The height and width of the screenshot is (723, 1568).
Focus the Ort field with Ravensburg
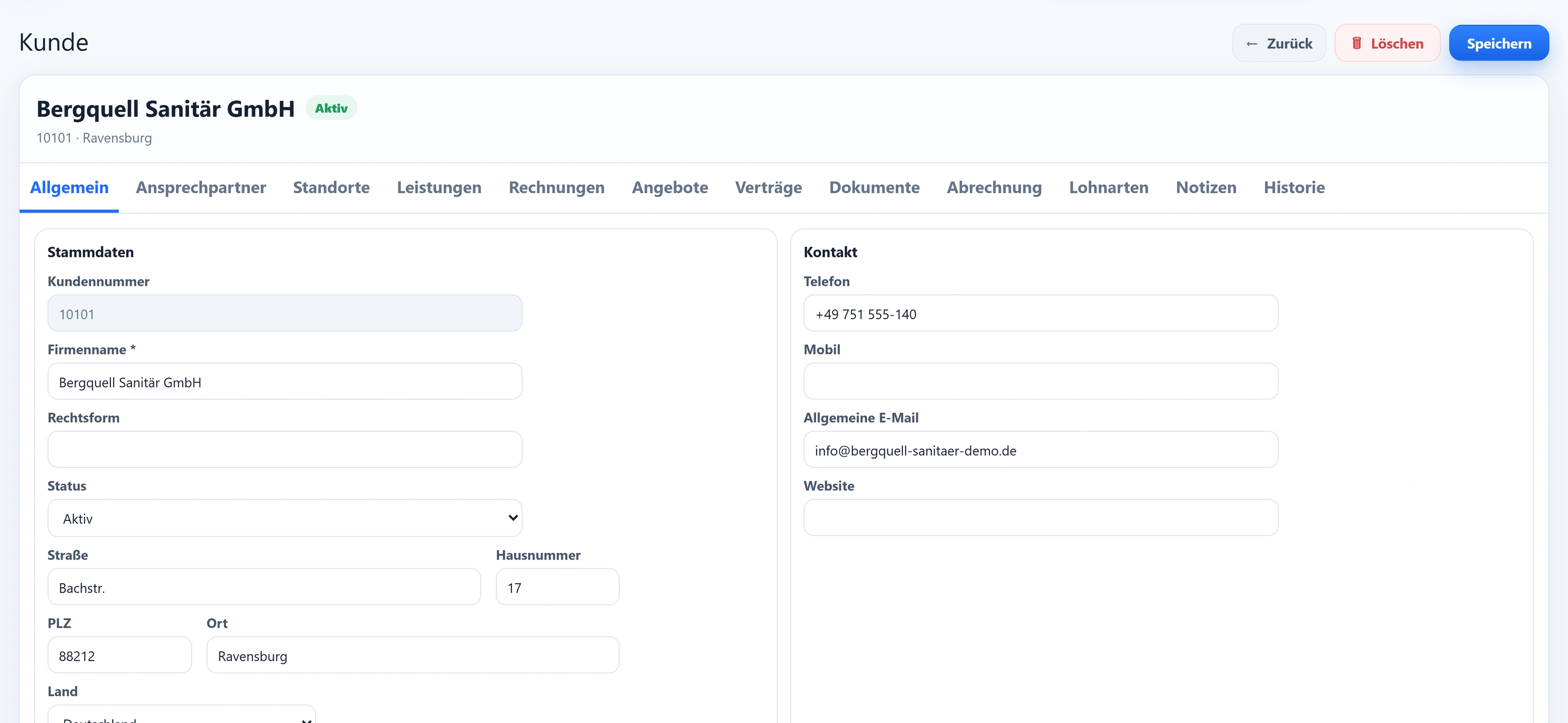tap(413, 655)
